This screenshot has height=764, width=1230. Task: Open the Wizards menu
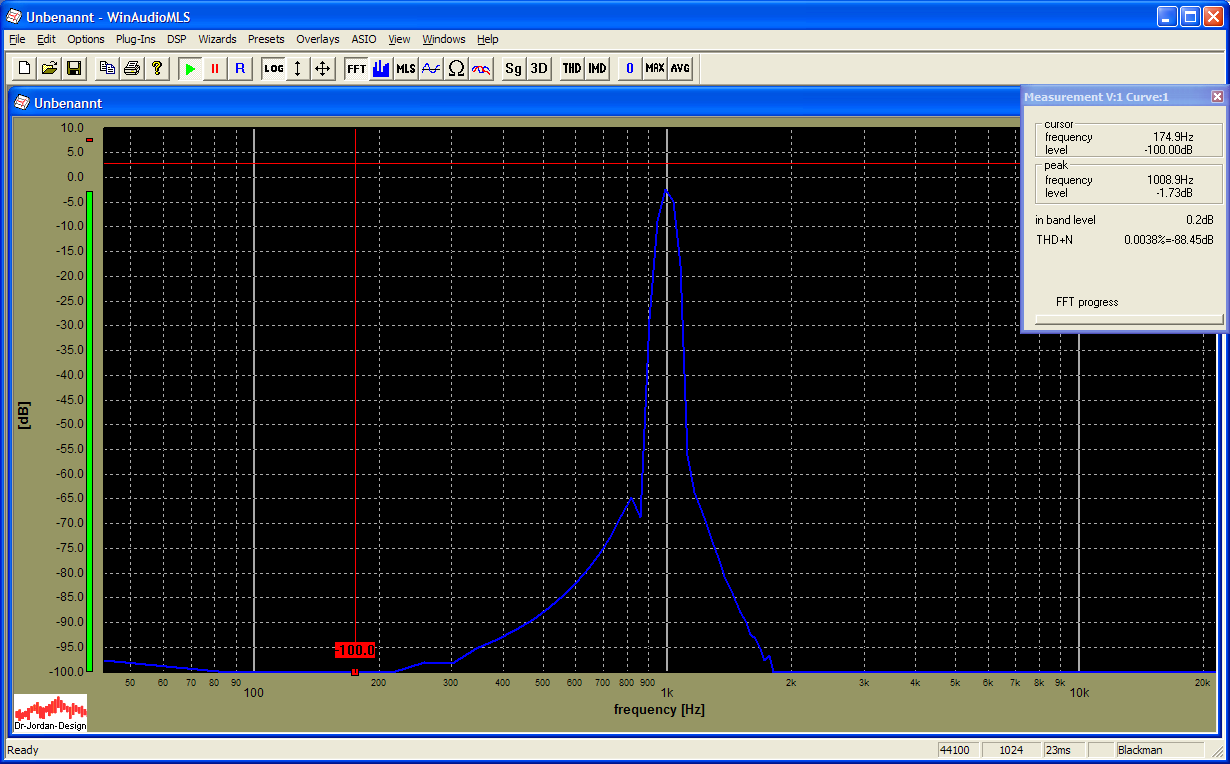(217, 39)
